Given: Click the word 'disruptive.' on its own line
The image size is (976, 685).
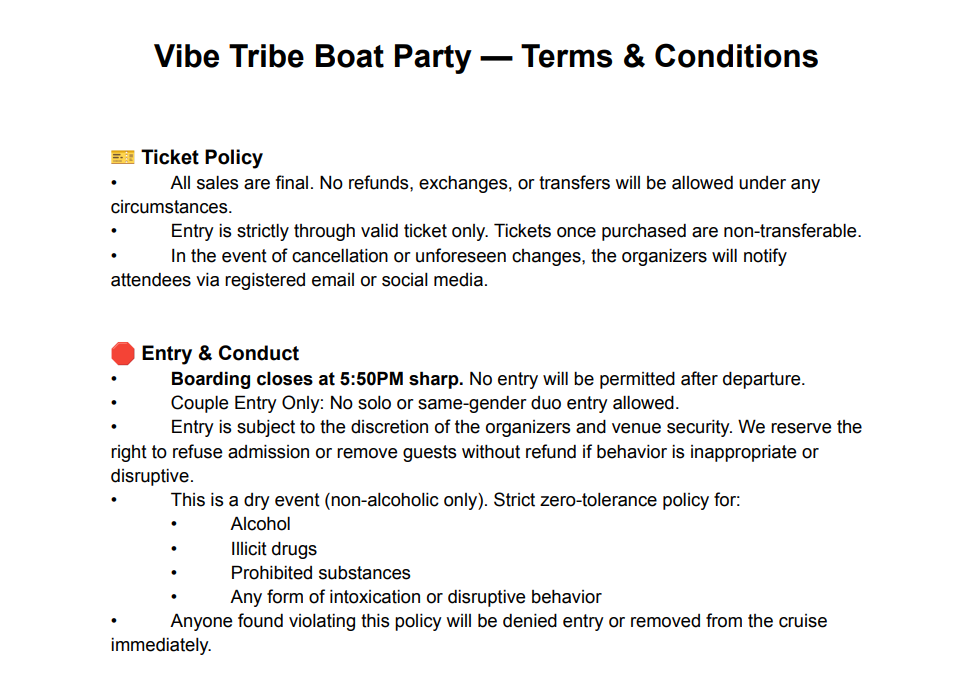Looking at the screenshot, I should point(152,476).
